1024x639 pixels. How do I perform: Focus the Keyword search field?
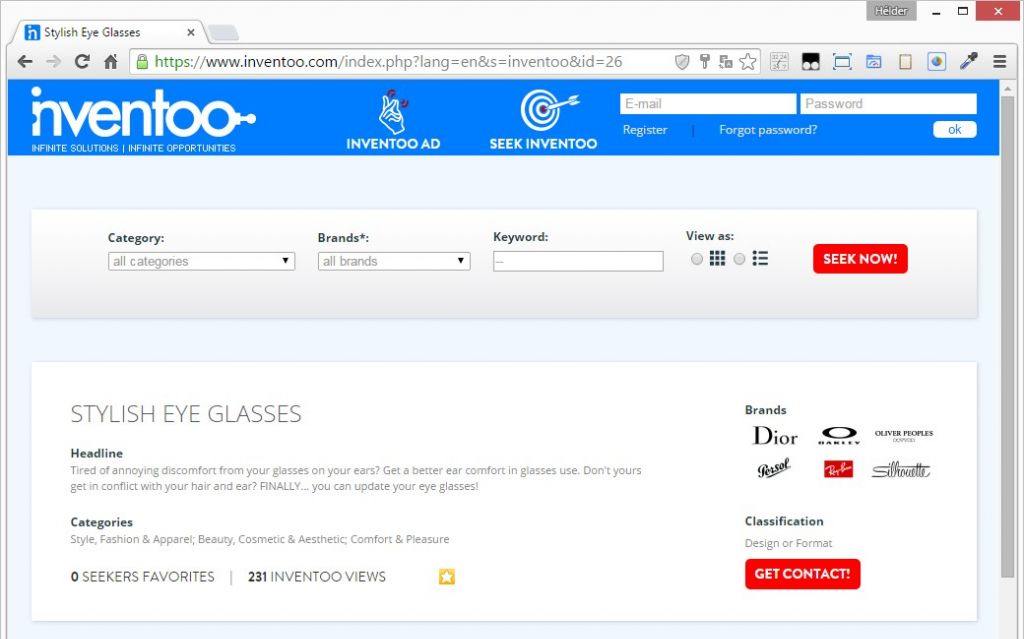[x=578, y=261]
